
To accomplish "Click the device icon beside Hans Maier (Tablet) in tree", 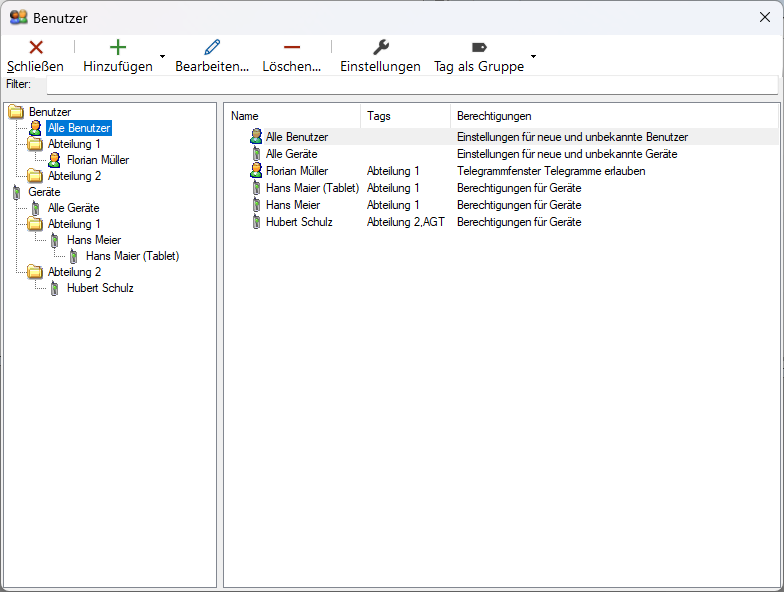I will point(74,256).
